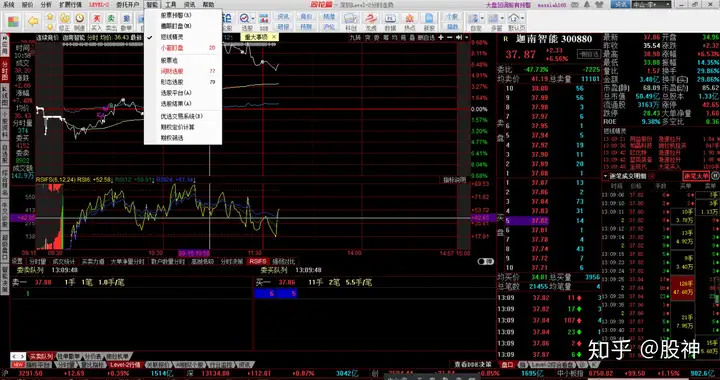Click the plus zoom icon above chart
This screenshot has height=380, width=720.
pos(441,37)
